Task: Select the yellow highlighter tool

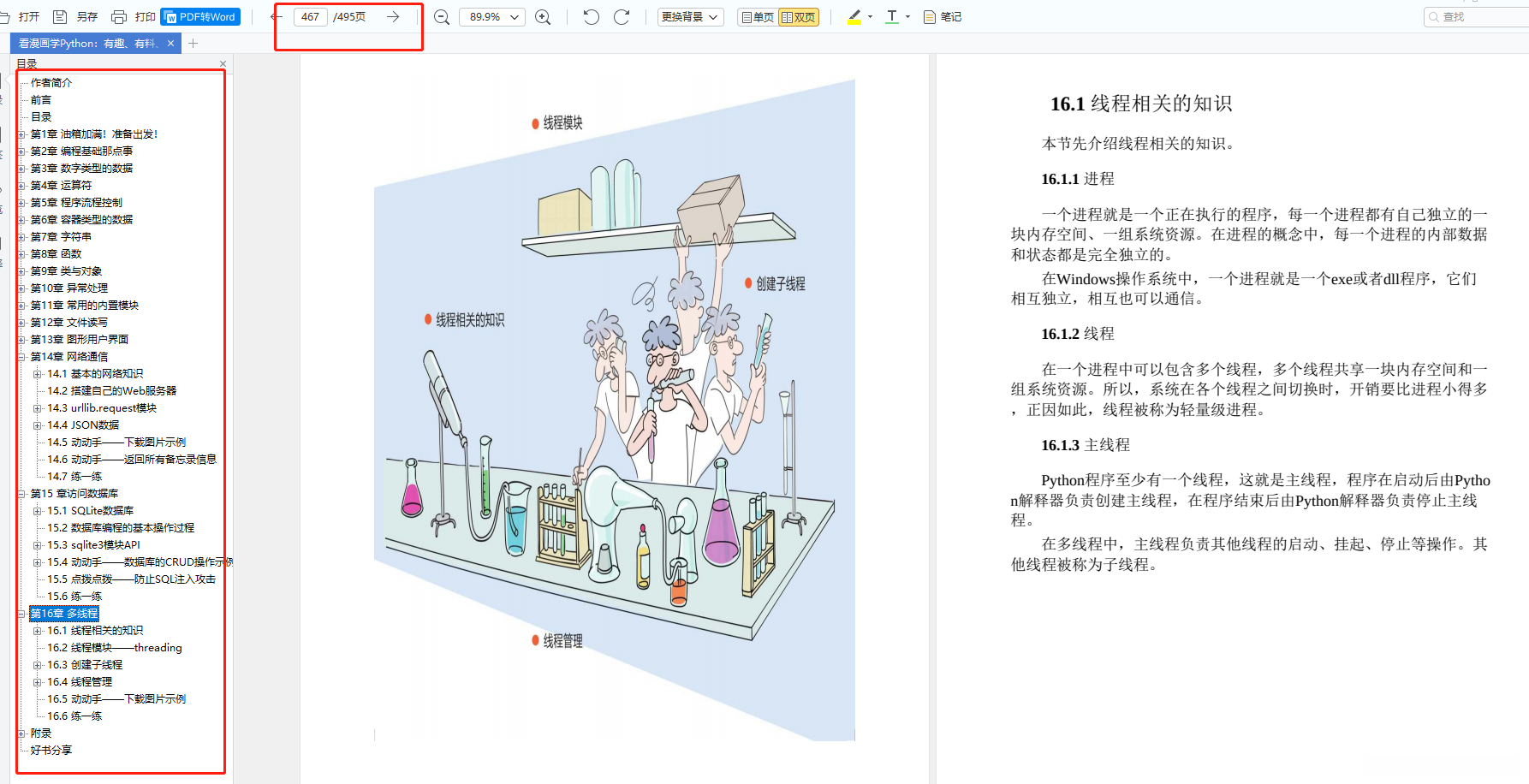Action: (x=854, y=17)
